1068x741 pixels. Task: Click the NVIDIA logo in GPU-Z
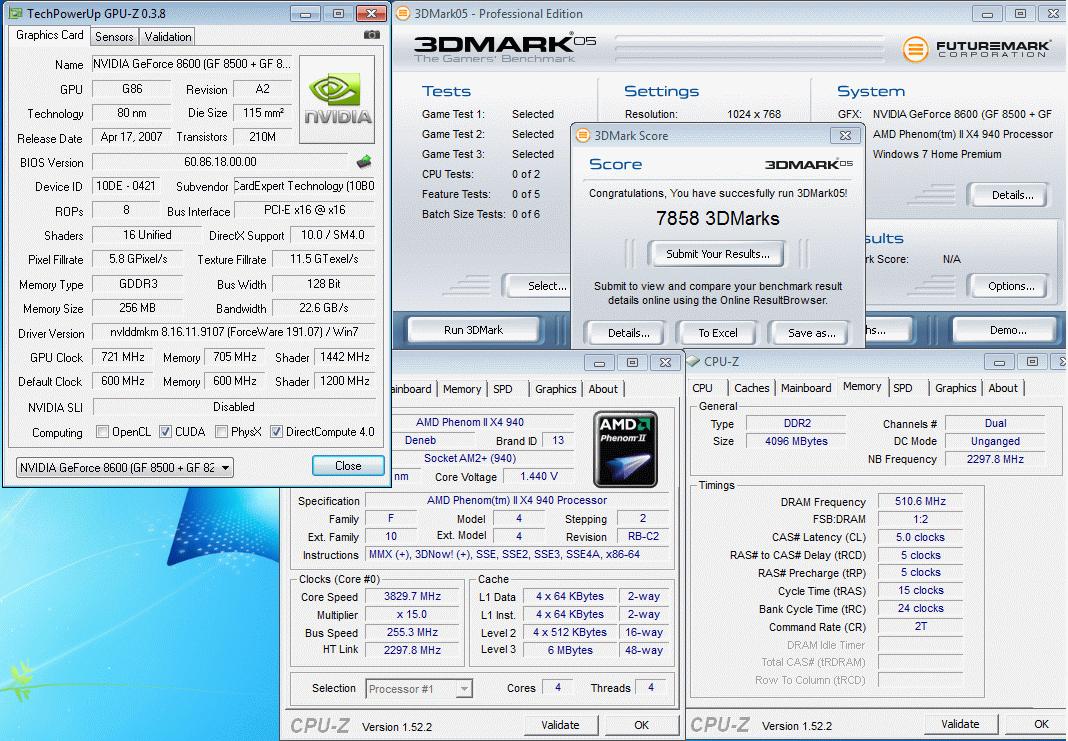337,99
